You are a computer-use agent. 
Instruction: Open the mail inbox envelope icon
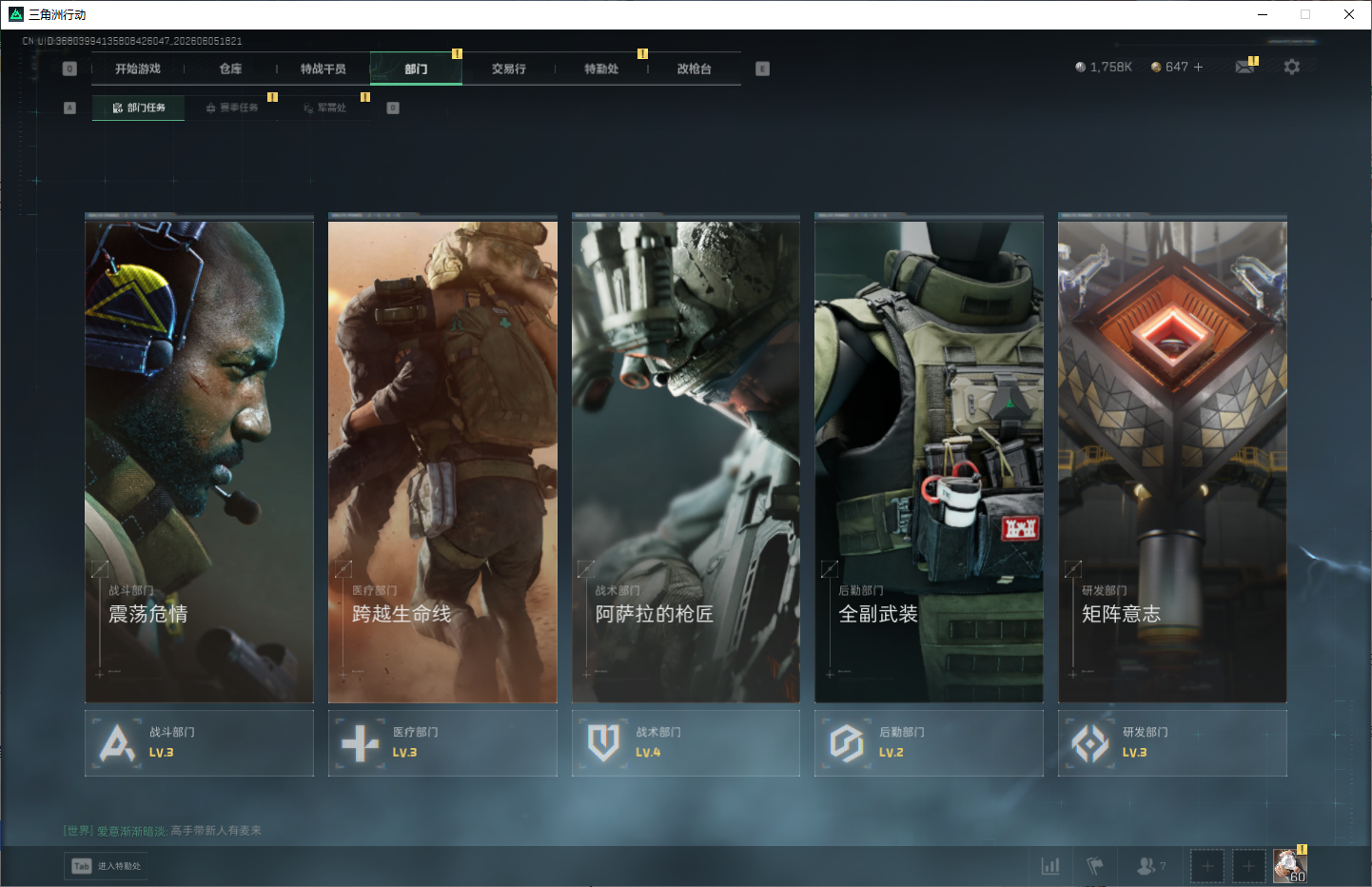(1245, 67)
